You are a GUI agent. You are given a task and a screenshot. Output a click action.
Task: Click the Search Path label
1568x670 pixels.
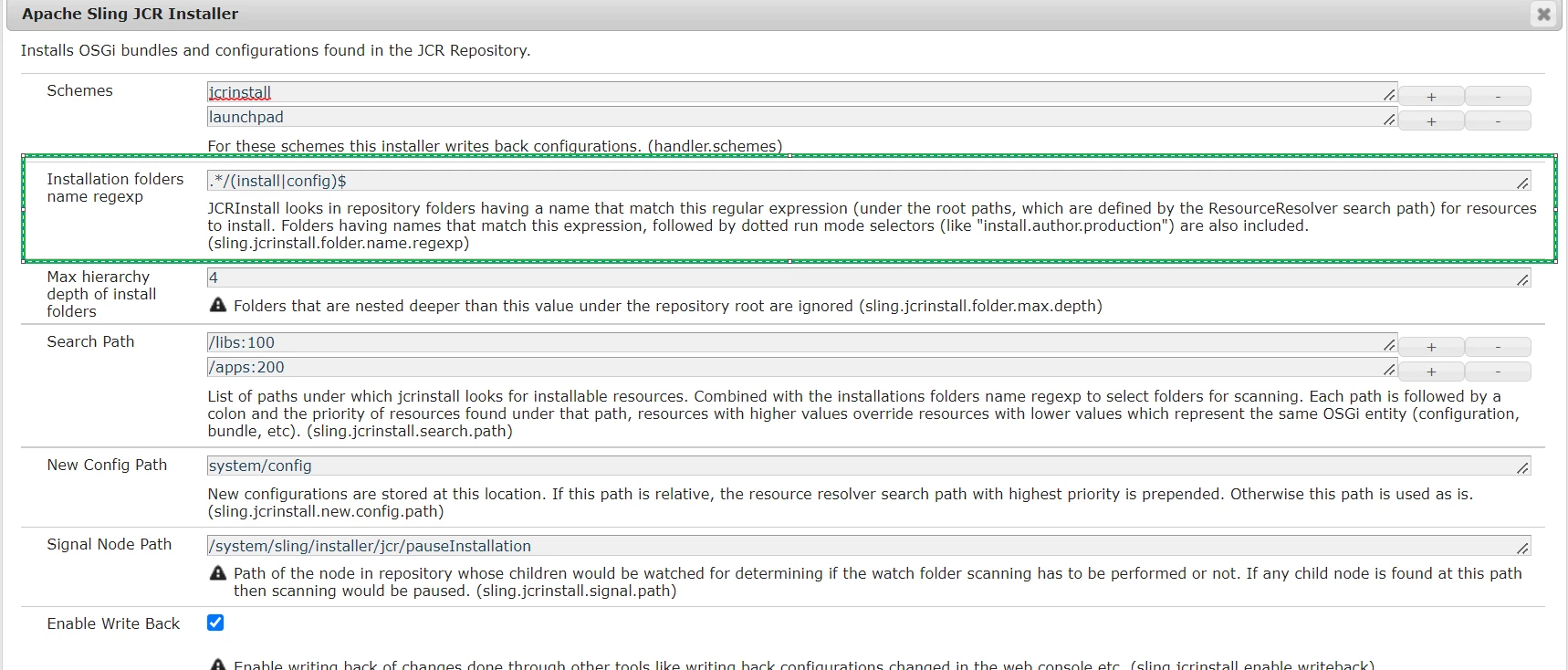click(90, 341)
